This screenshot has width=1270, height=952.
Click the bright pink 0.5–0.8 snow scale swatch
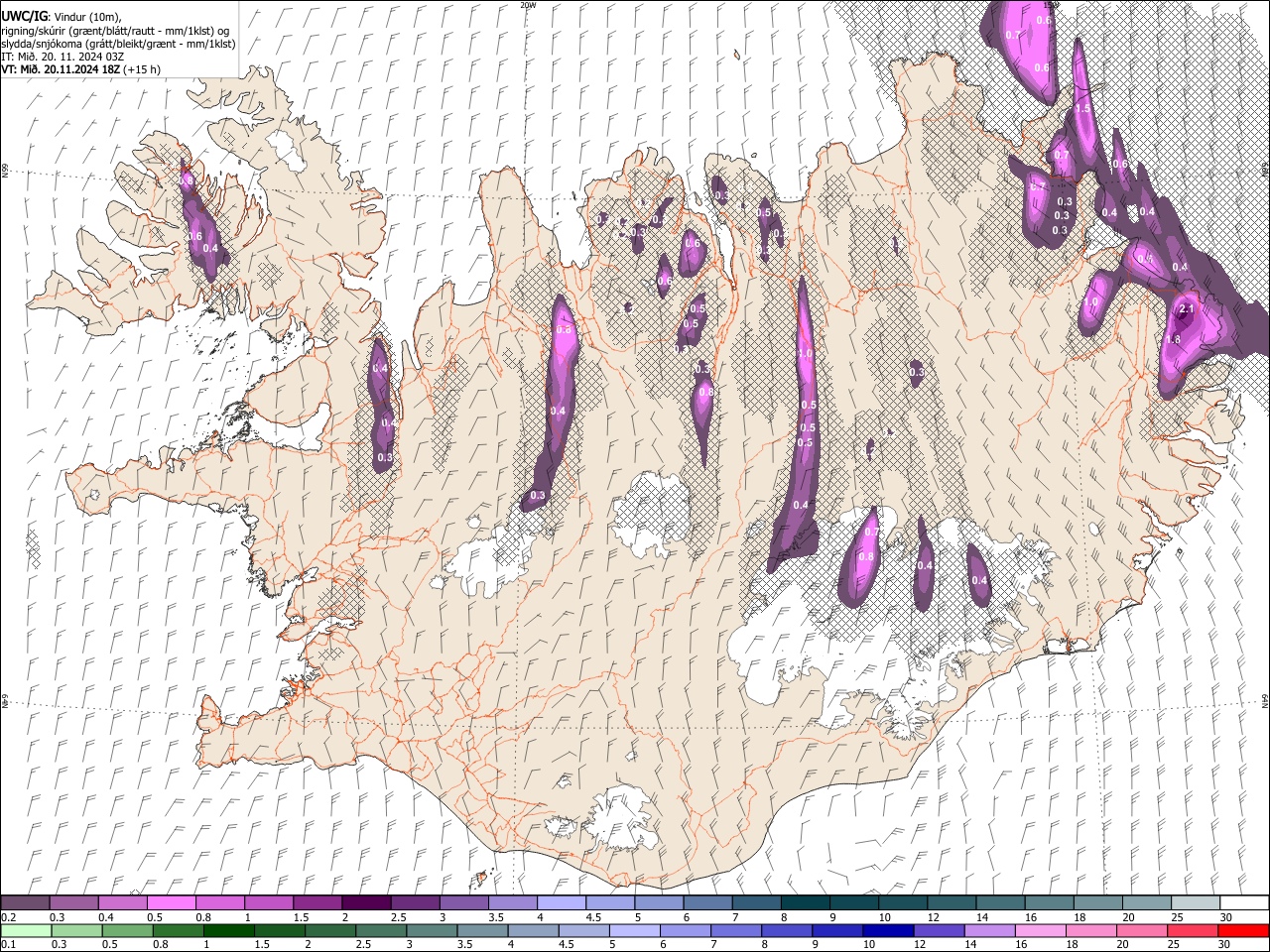(171, 902)
